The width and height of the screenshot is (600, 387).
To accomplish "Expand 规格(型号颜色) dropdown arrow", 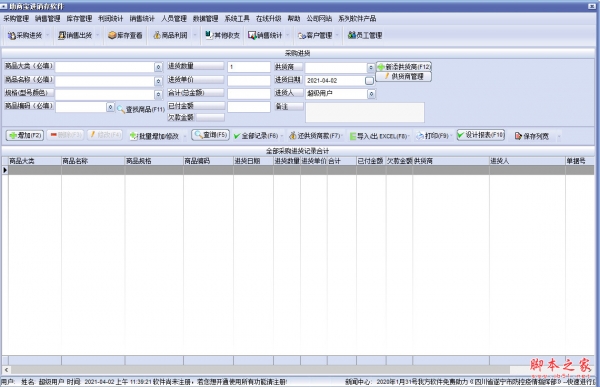I will pyautogui.click(x=158, y=94).
